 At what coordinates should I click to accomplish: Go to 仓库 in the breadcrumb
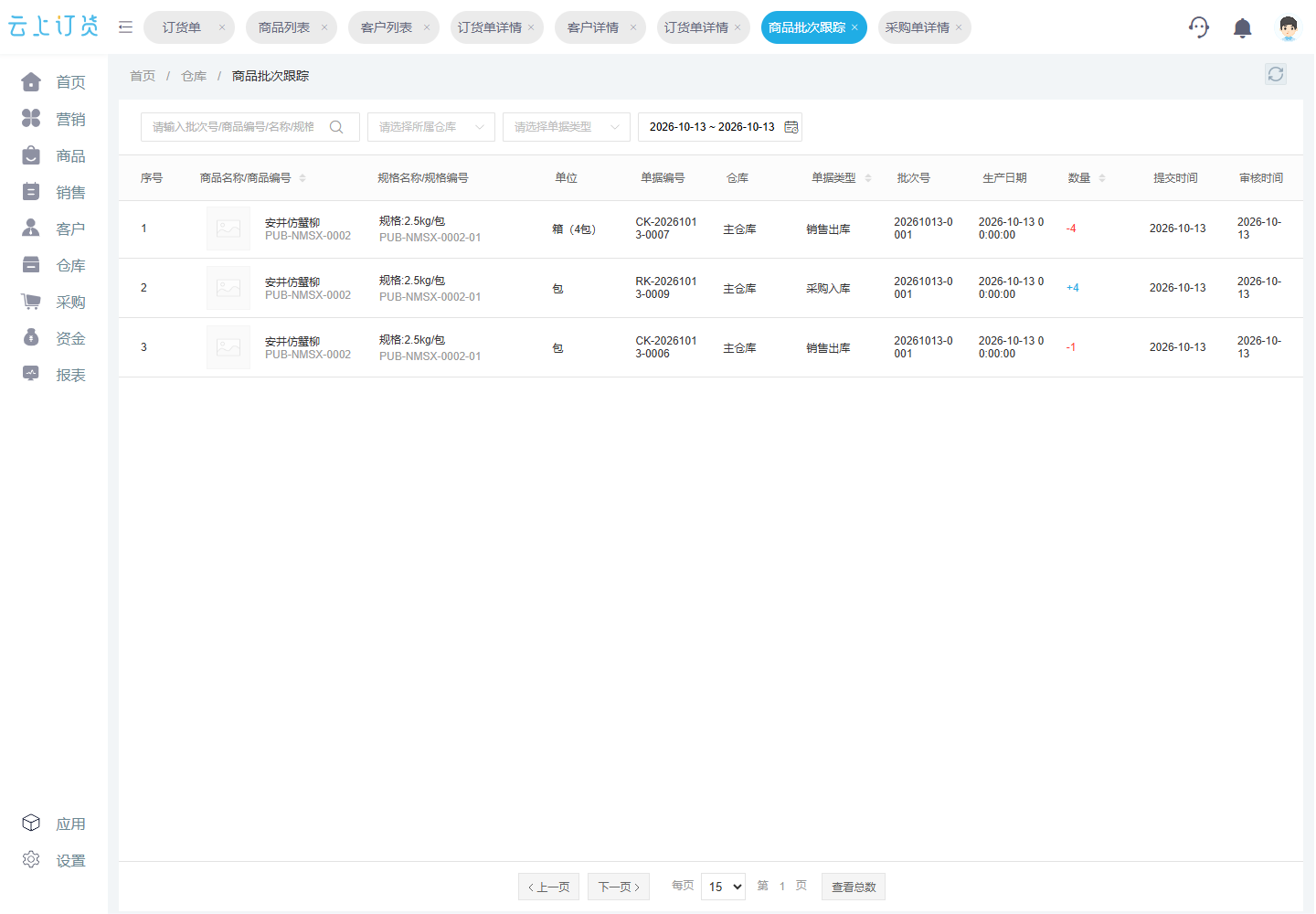tap(194, 76)
